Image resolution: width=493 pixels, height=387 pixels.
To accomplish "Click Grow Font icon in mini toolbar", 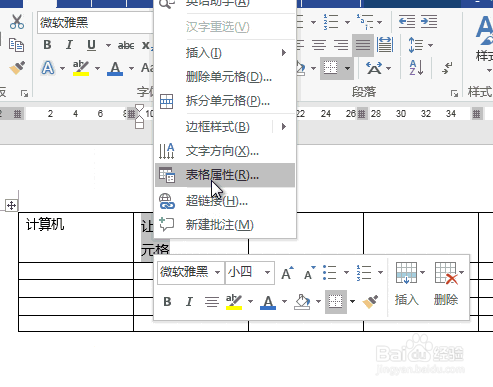I will [287, 273].
